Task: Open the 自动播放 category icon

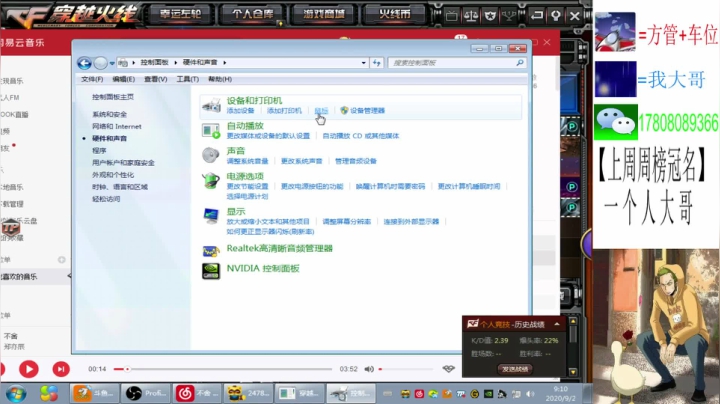Action: click(x=211, y=131)
